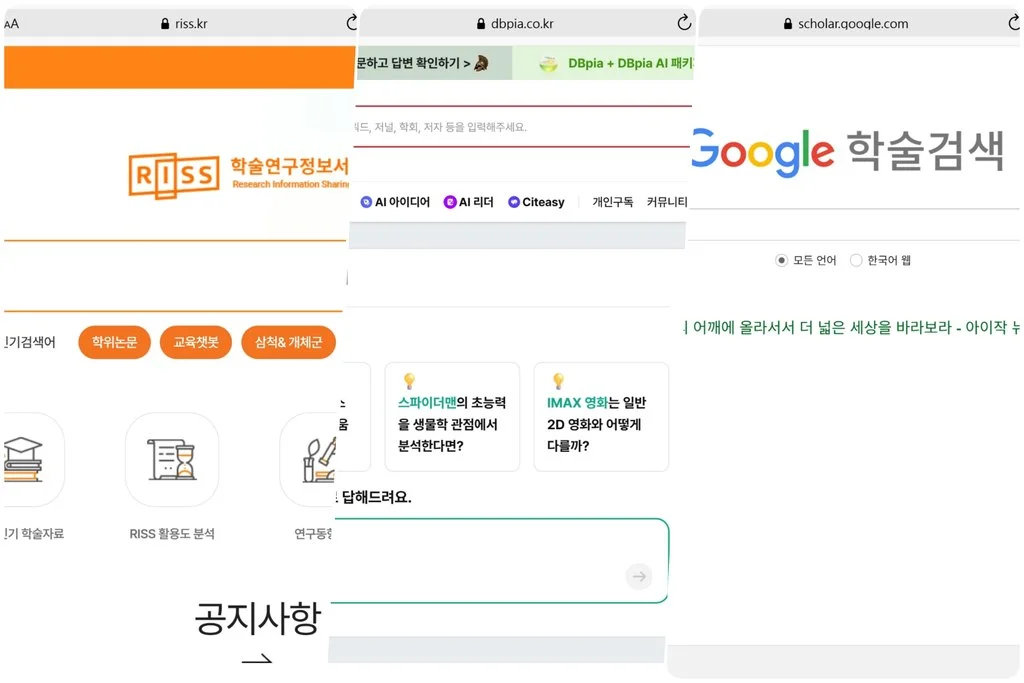Click RISS search input field
The image size is (1024, 683).
(174, 276)
